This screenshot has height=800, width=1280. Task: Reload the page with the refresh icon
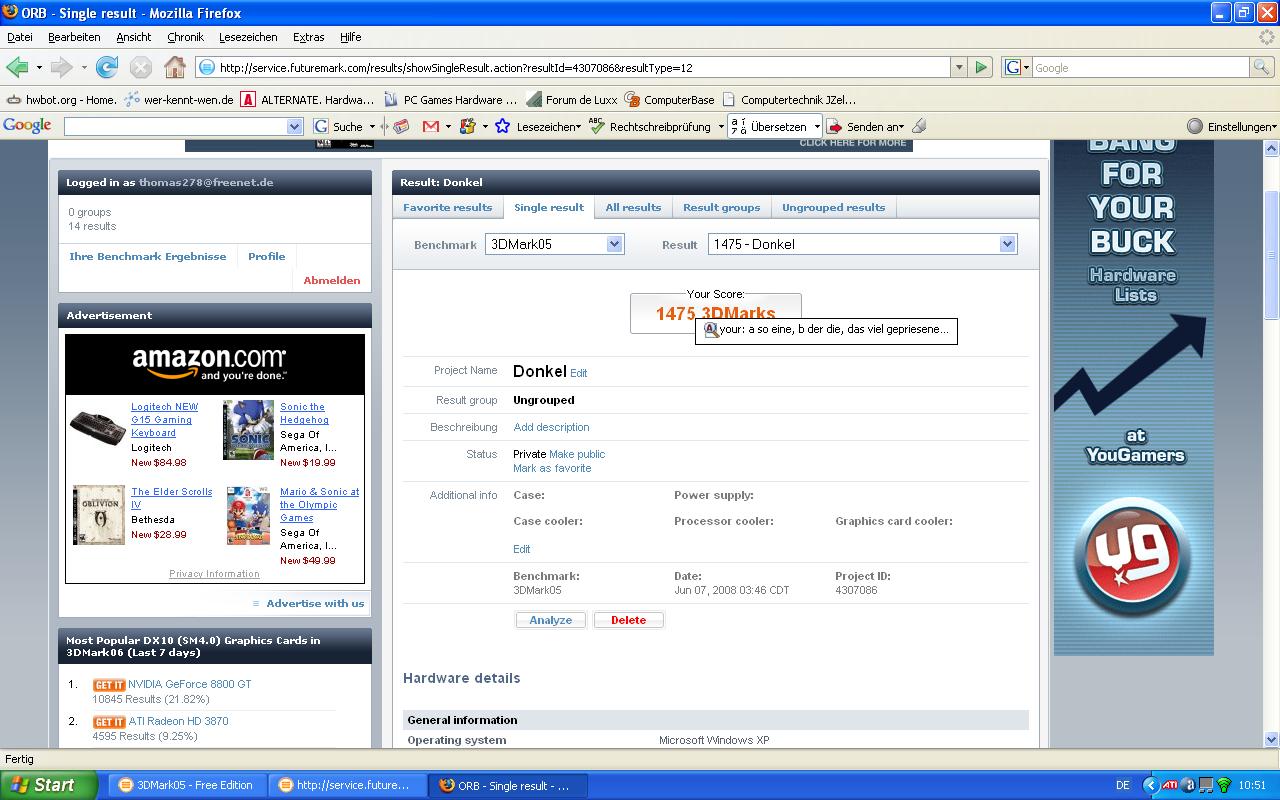click(107, 67)
